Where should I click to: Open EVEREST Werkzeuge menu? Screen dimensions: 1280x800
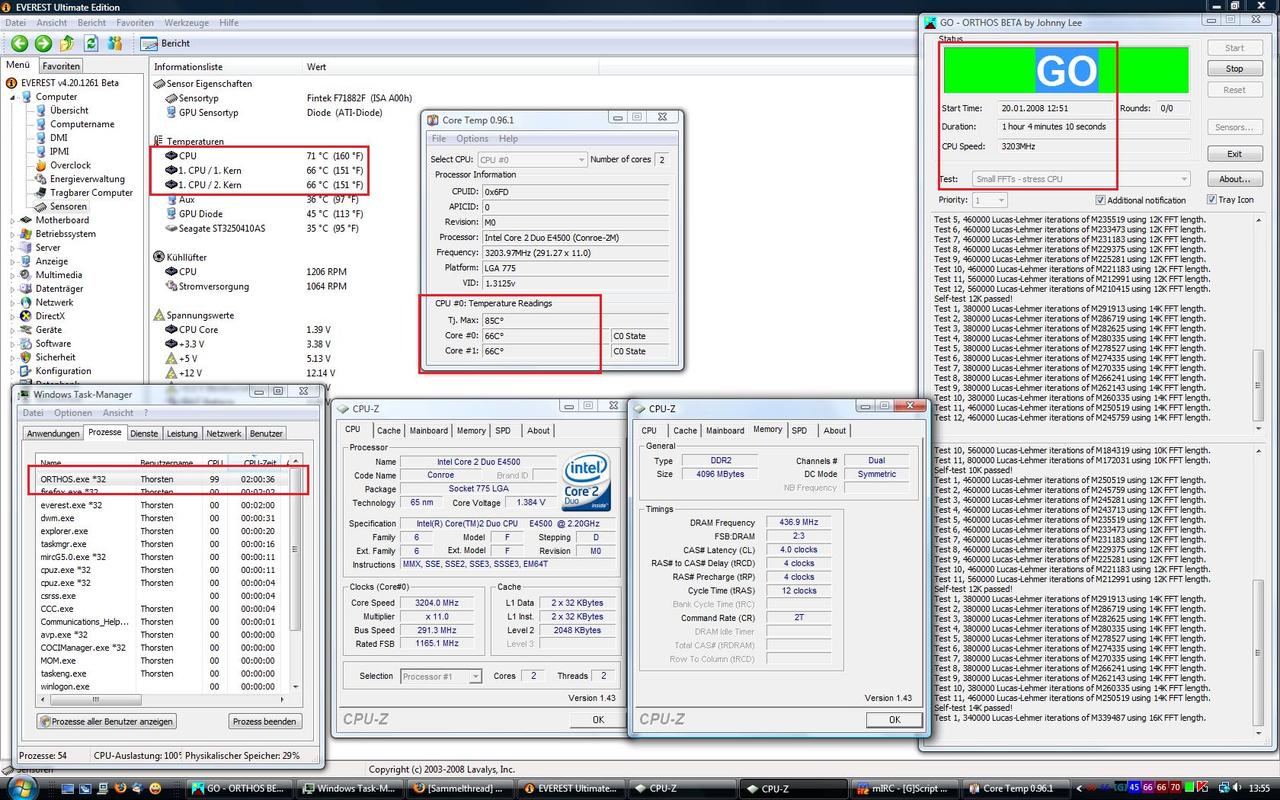click(x=186, y=22)
